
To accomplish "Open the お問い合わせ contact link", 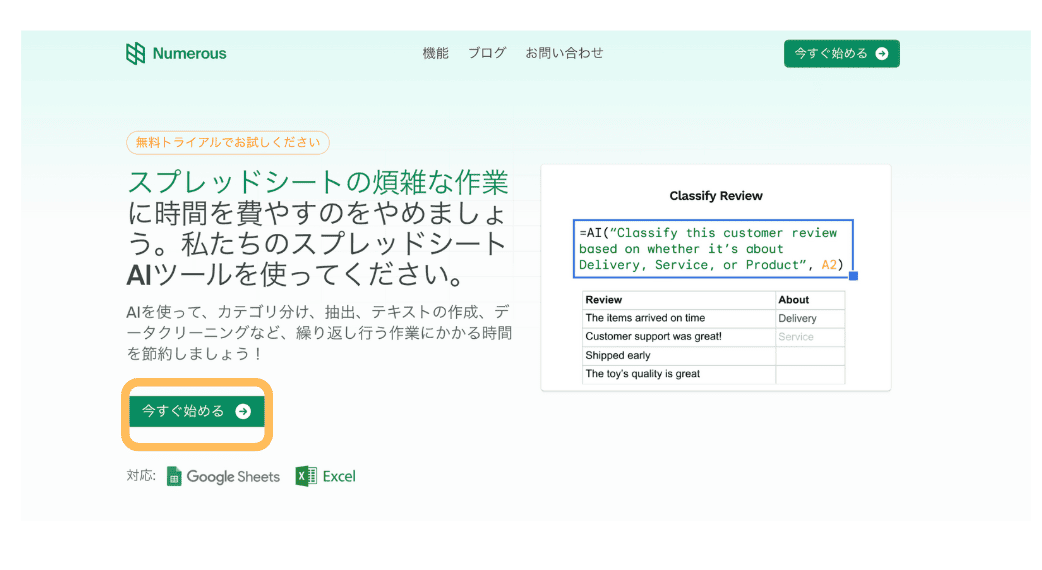I will 564,53.
